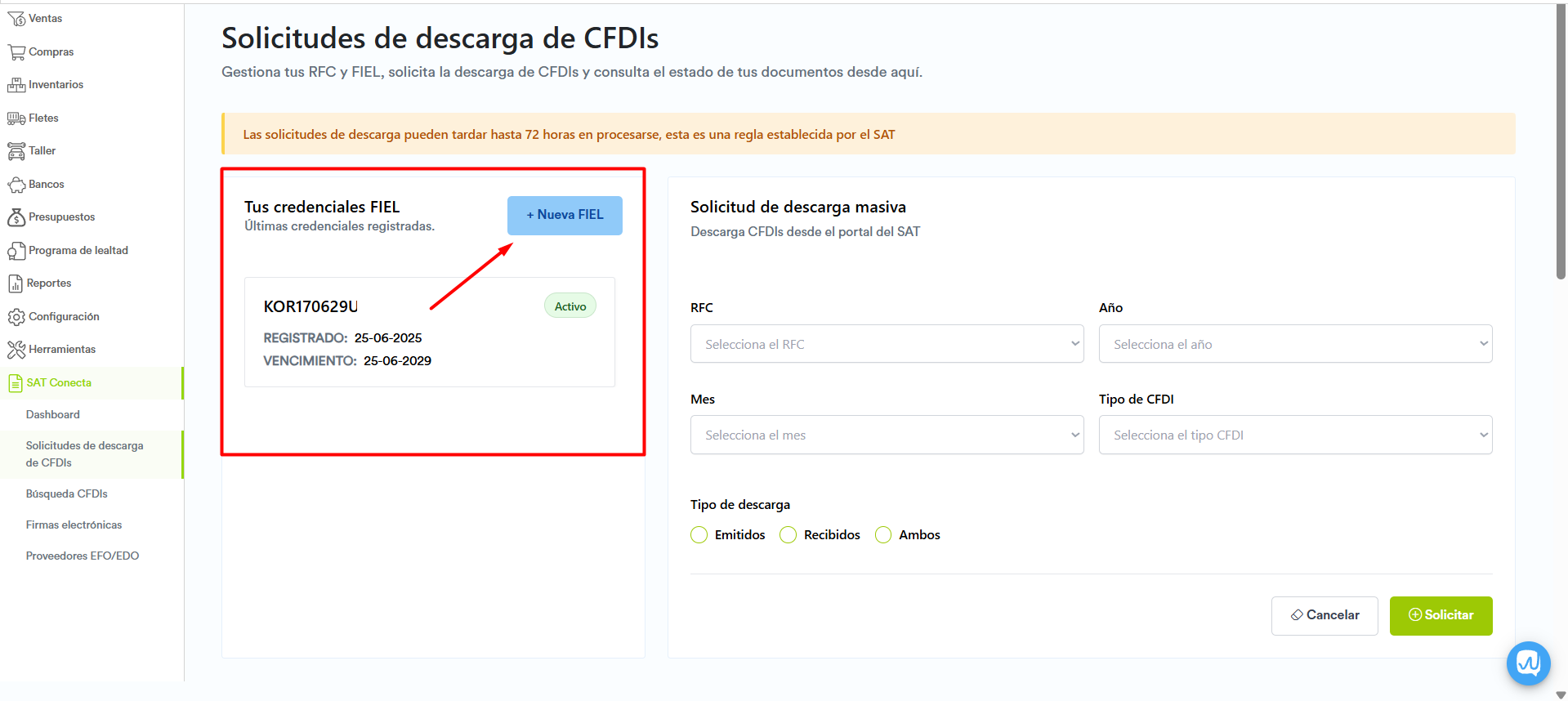Select the Ambos radio button
This screenshot has height=701, width=1568.
883,535
